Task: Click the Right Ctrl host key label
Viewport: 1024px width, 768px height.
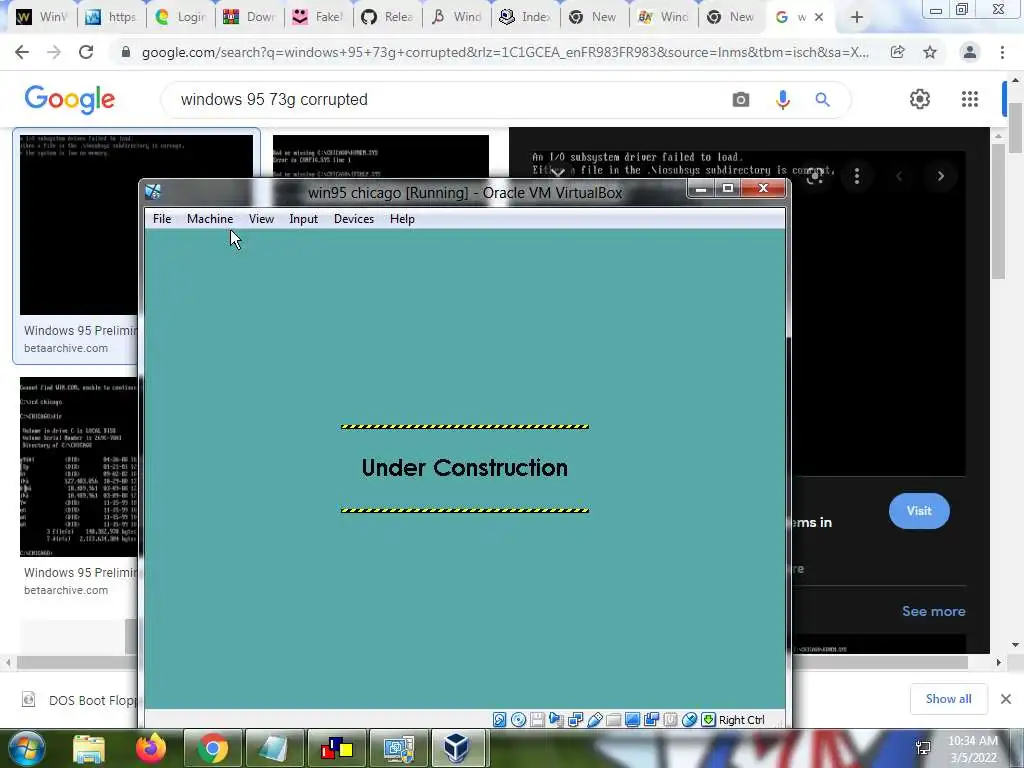Action: coord(742,720)
